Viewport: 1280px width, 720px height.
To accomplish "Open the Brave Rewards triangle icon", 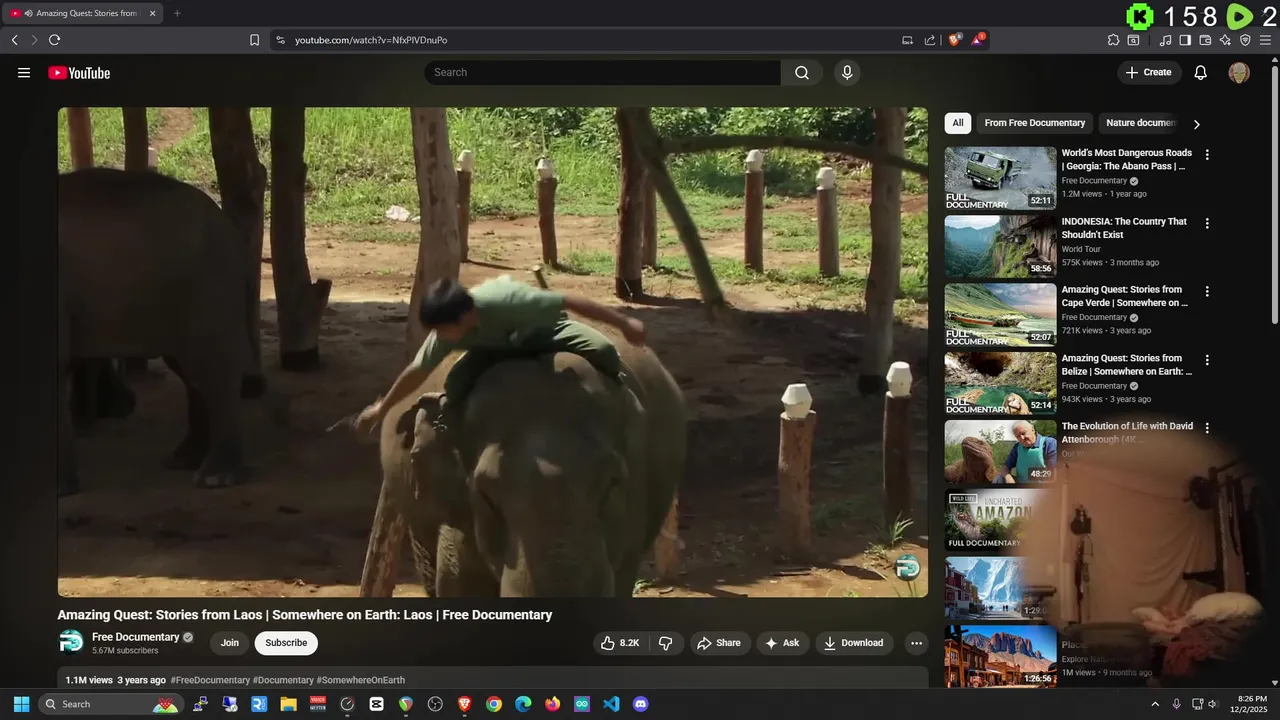I will pyautogui.click(x=978, y=40).
